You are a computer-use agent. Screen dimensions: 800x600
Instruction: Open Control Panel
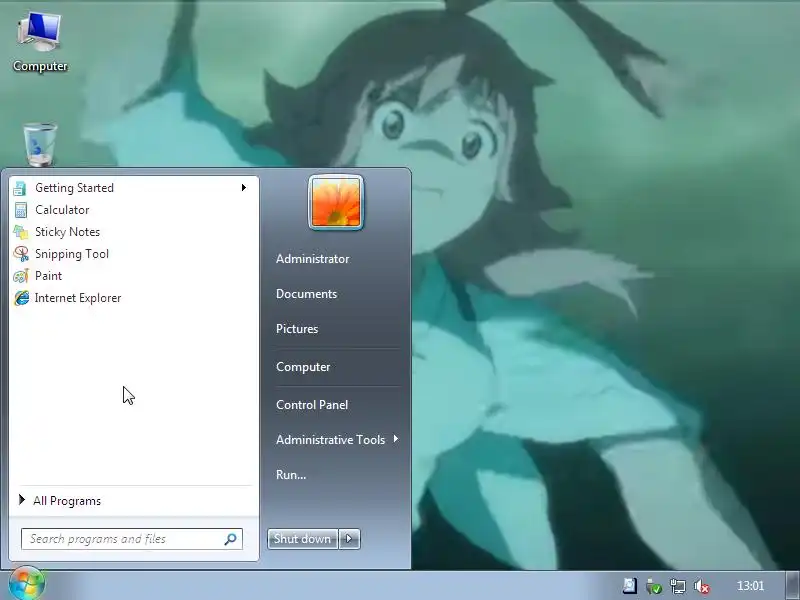coord(312,405)
